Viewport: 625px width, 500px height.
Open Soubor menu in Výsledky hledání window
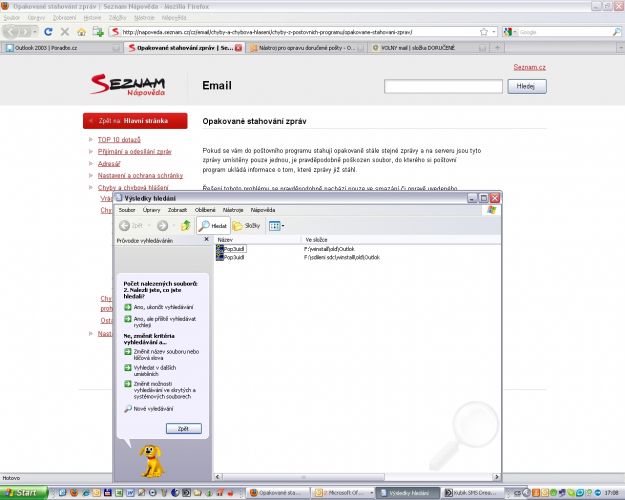[x=127, y=210]
